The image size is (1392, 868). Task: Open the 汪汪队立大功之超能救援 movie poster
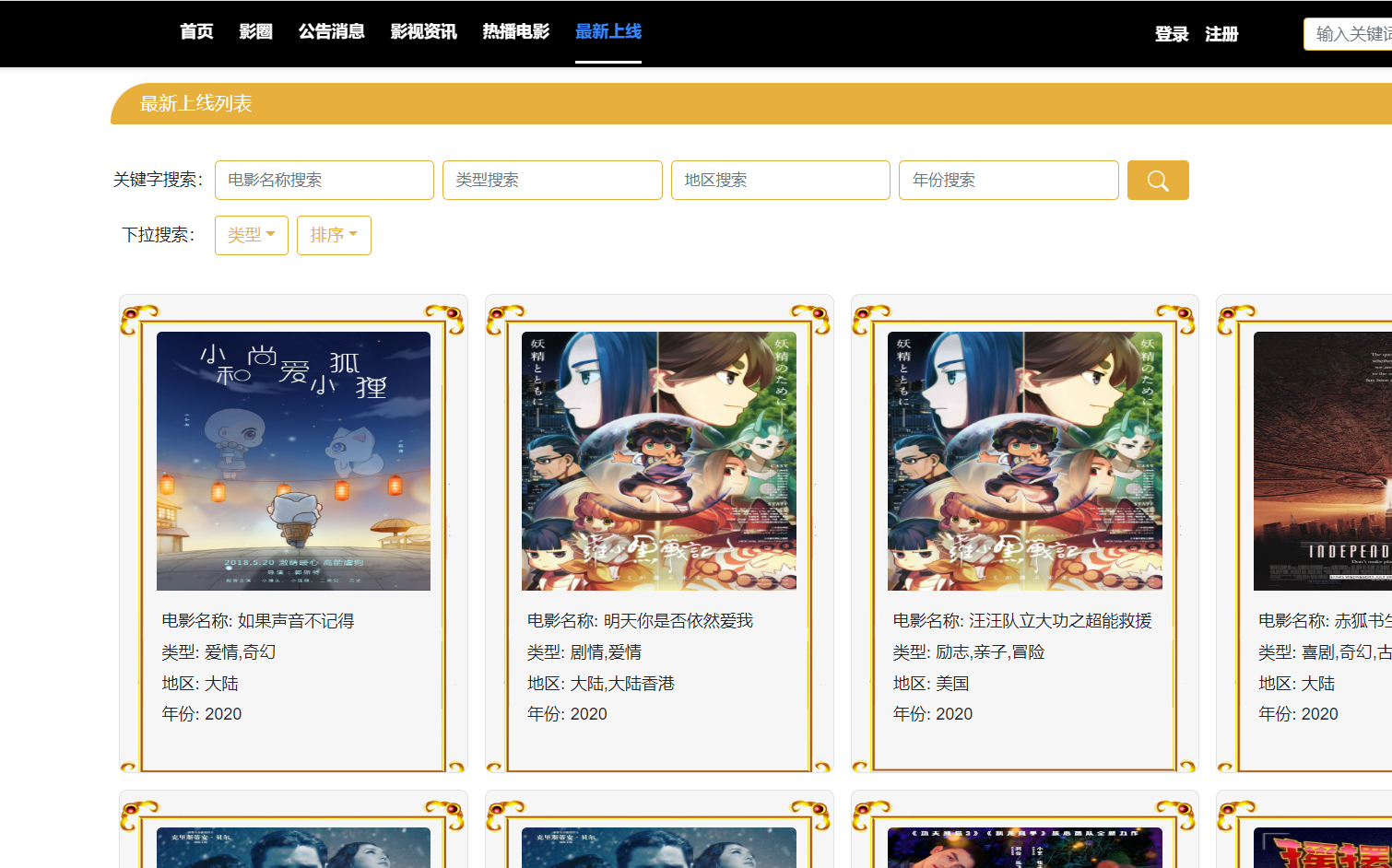point(1025,461)
